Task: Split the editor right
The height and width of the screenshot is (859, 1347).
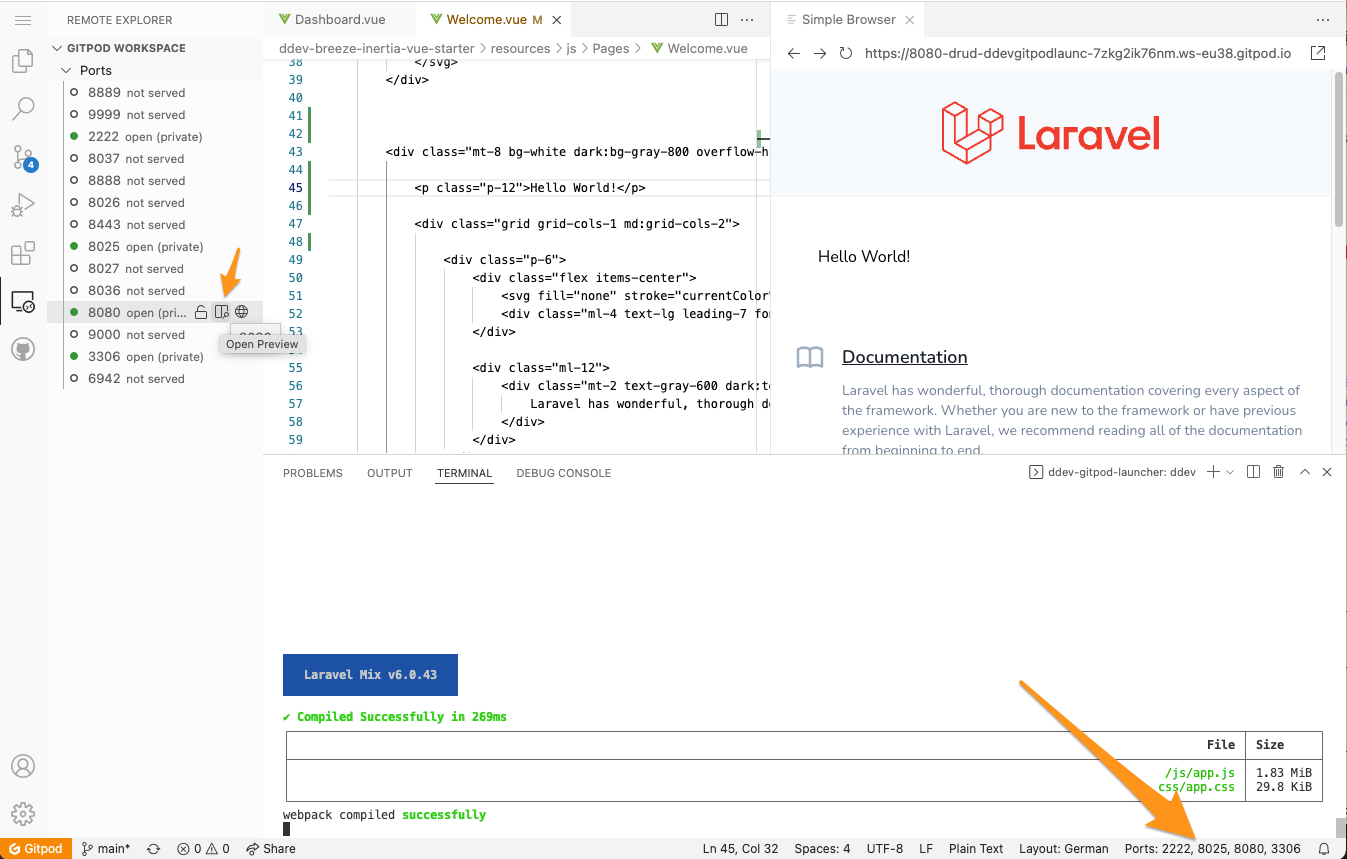Action: pos(721,19)
